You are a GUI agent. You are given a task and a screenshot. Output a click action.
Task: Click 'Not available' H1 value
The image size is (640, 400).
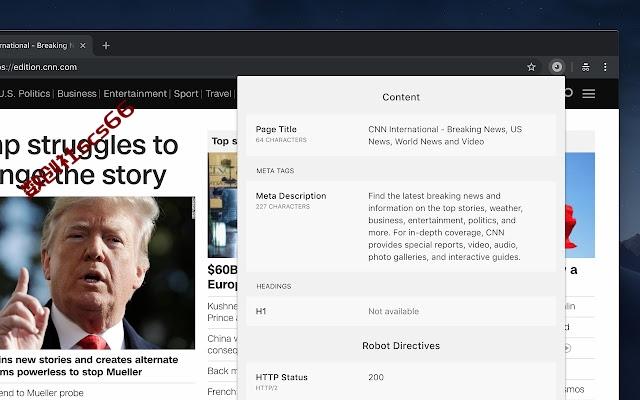point(393,311)
